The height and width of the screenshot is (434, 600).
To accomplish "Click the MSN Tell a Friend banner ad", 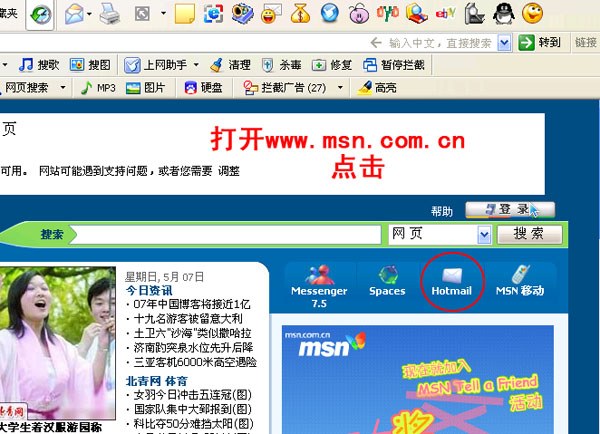I will click(418, 380).
